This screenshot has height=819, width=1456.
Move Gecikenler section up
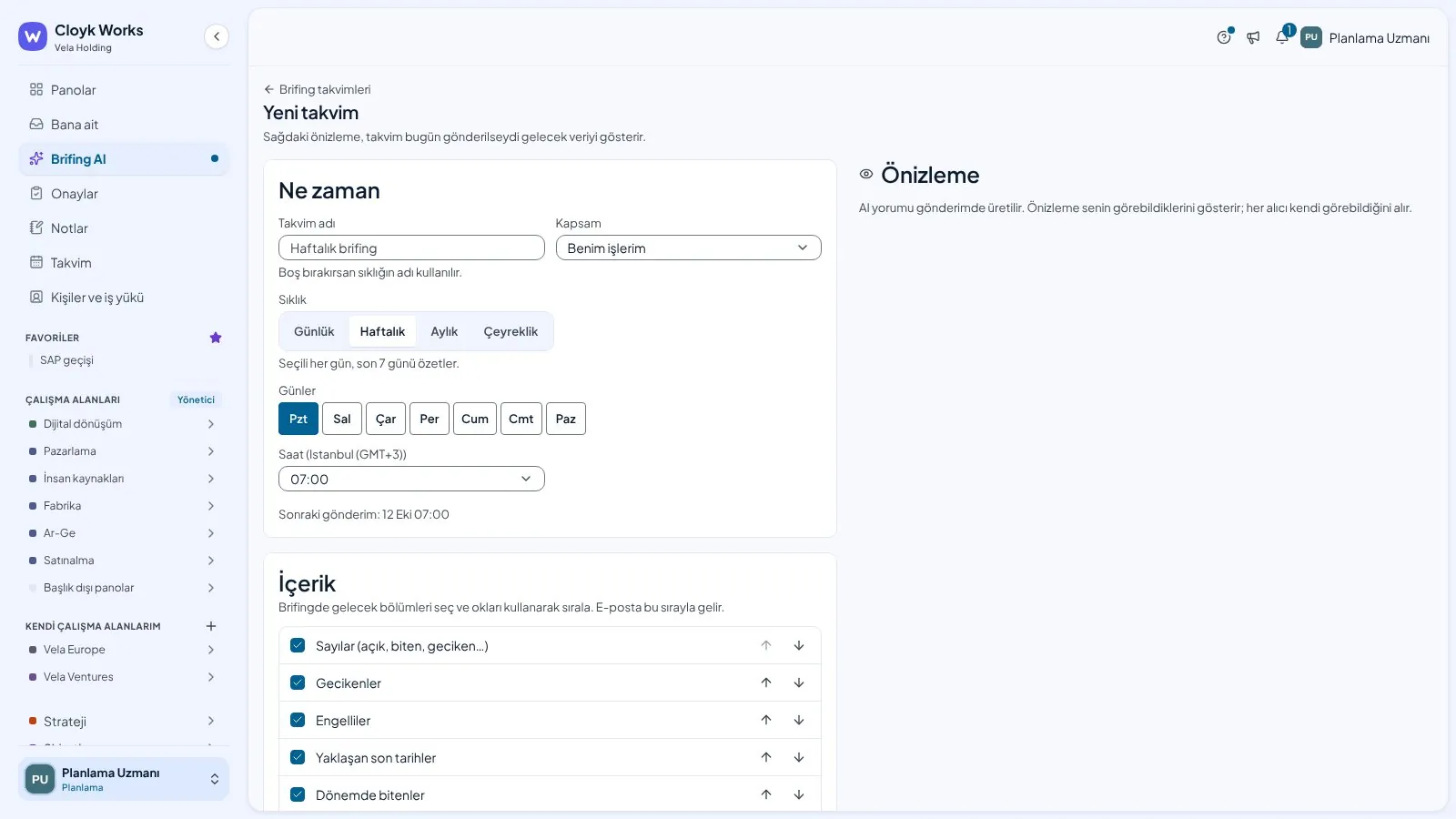click(x=766, y=682)
